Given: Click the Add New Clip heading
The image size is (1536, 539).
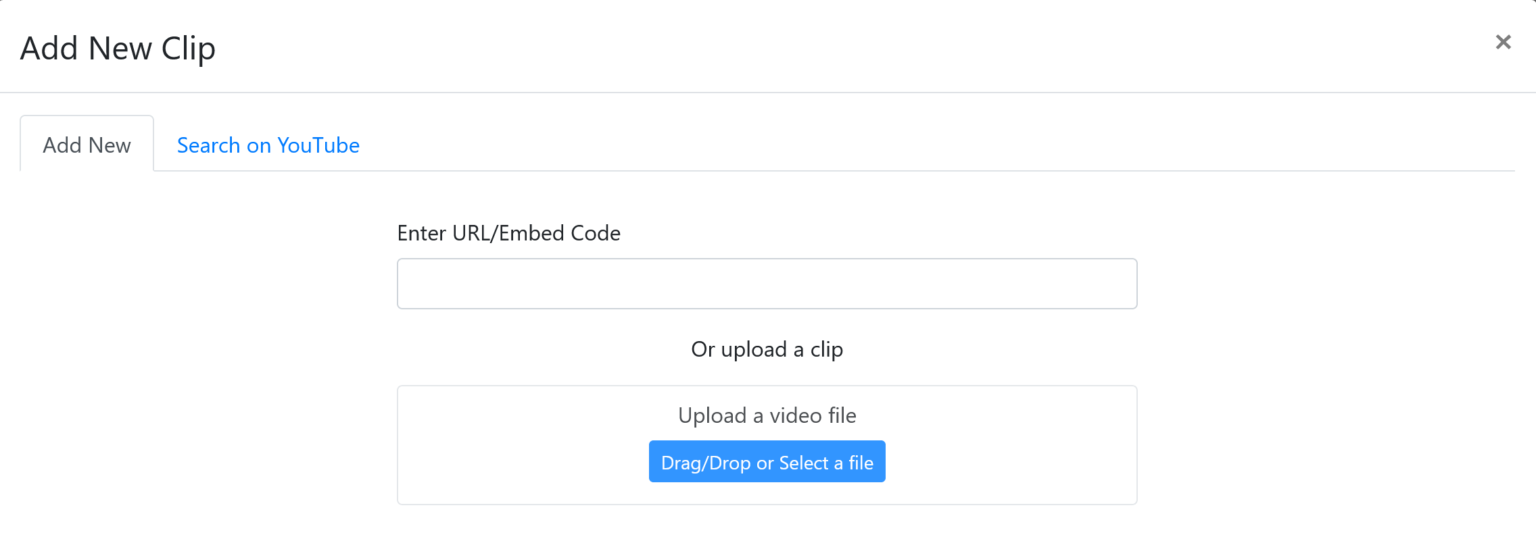Looking at the screenshot, I should pos(118,48).
